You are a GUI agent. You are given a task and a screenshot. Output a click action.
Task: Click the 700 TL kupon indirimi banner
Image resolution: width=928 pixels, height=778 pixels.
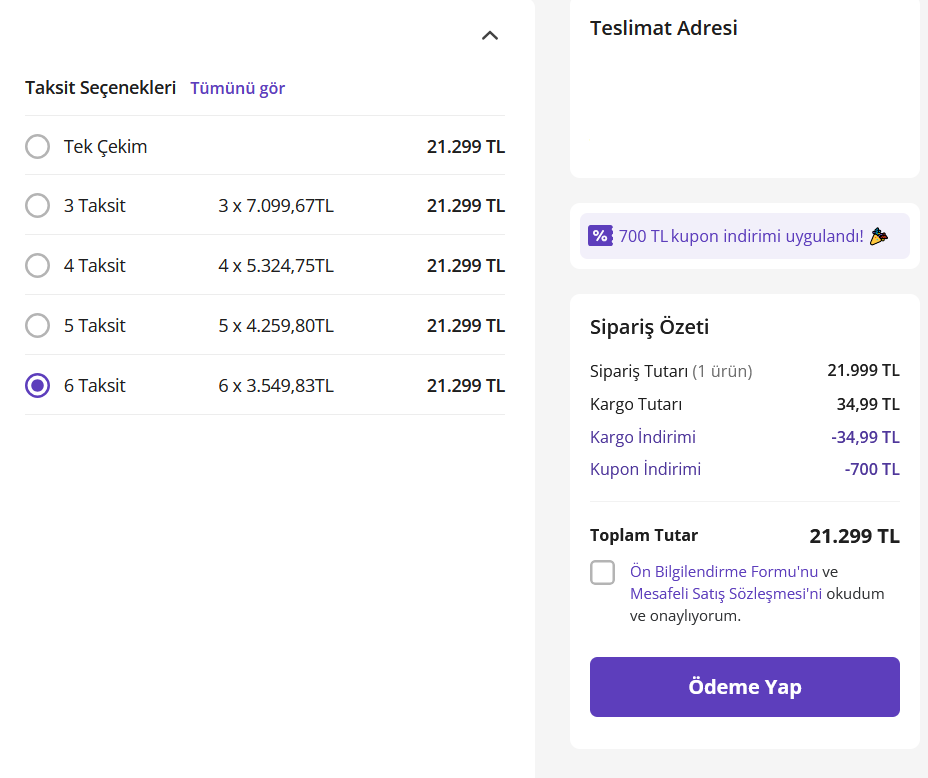pos(741,236)
